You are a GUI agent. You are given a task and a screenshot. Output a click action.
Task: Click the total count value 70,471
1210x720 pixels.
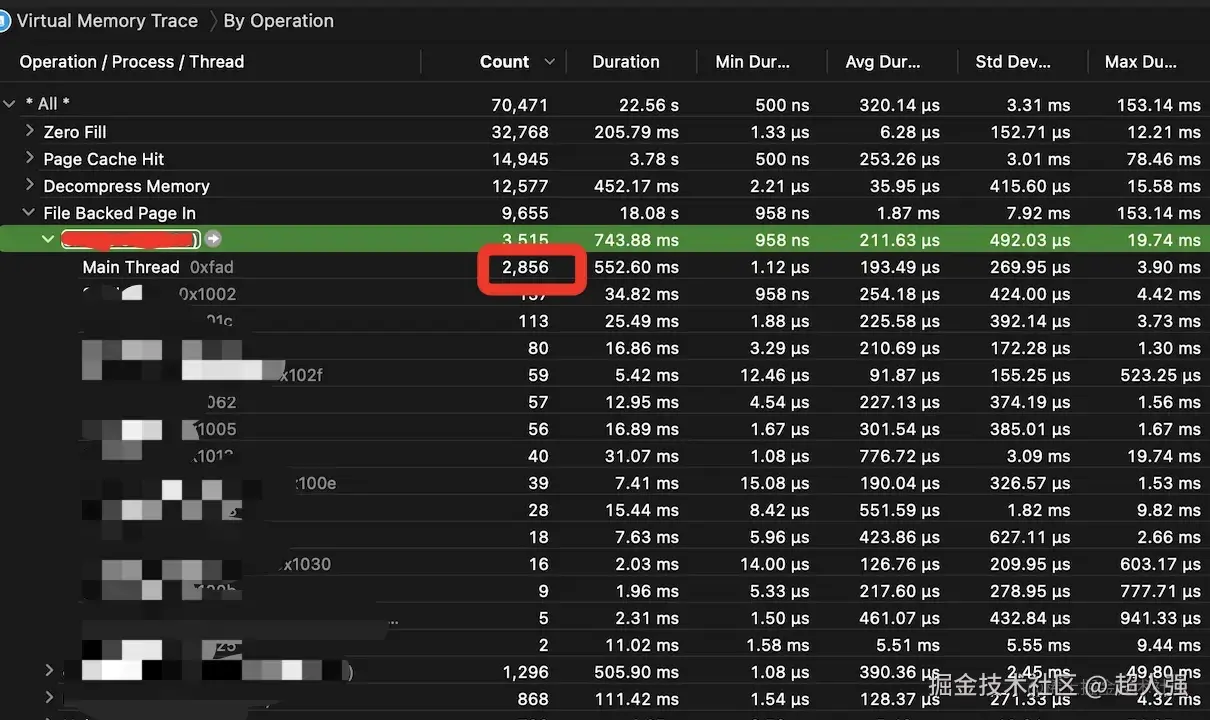click(520, 105)
